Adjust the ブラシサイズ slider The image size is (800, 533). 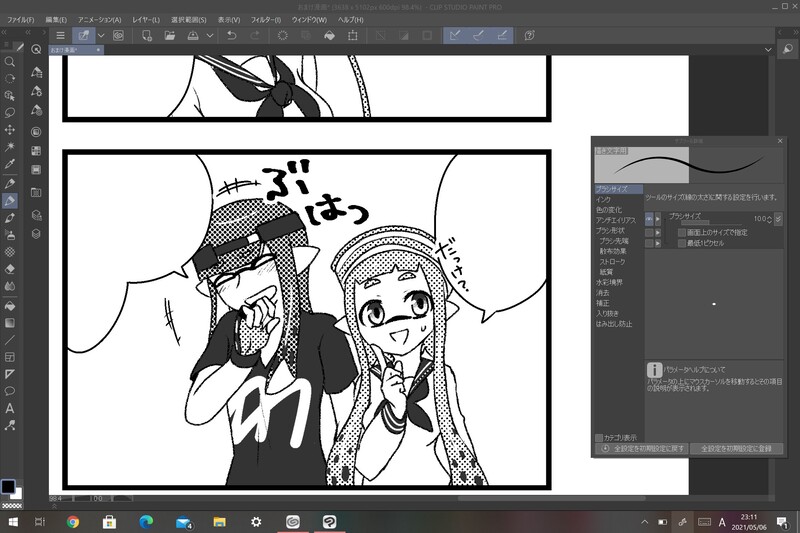point(709,222)
